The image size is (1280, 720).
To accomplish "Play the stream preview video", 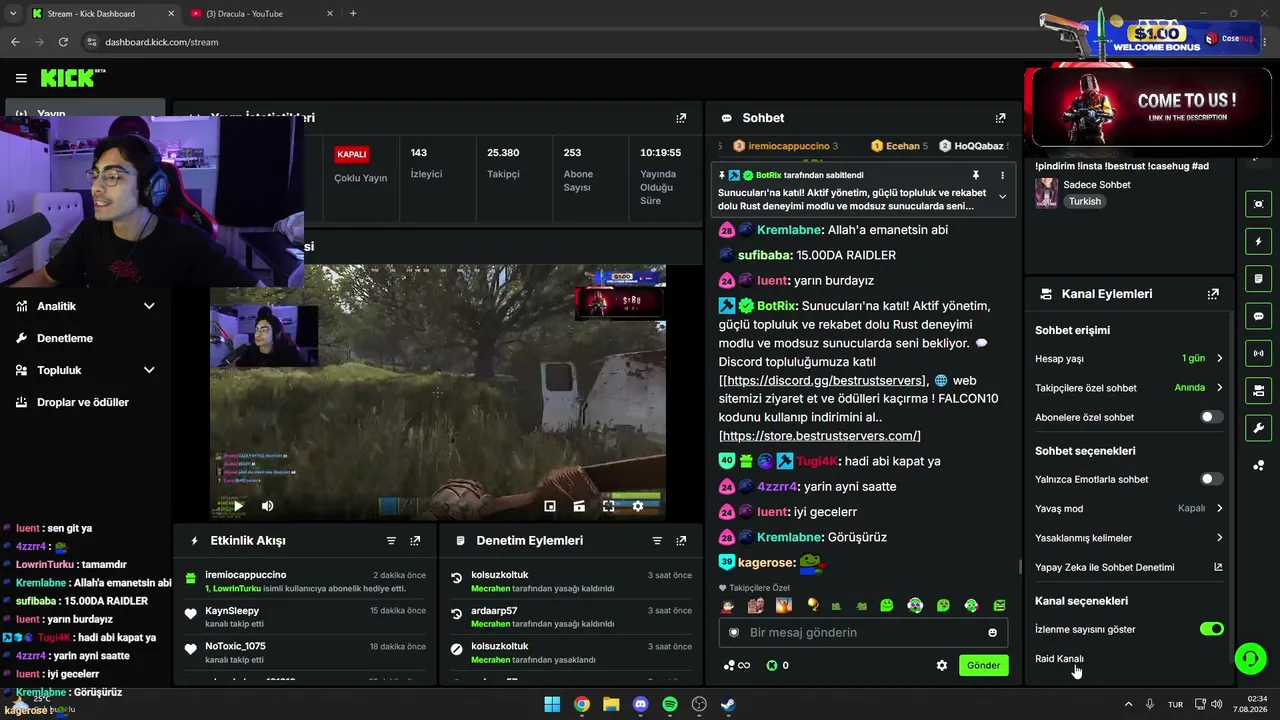I will point(238,506).
